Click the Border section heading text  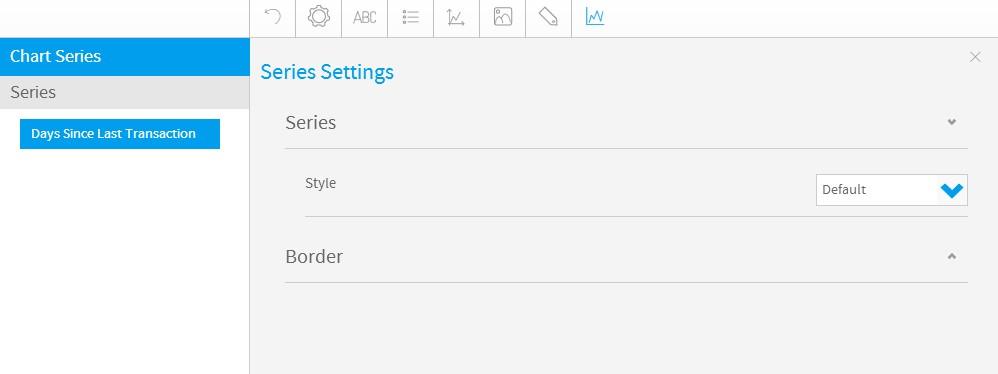(314, 256)
